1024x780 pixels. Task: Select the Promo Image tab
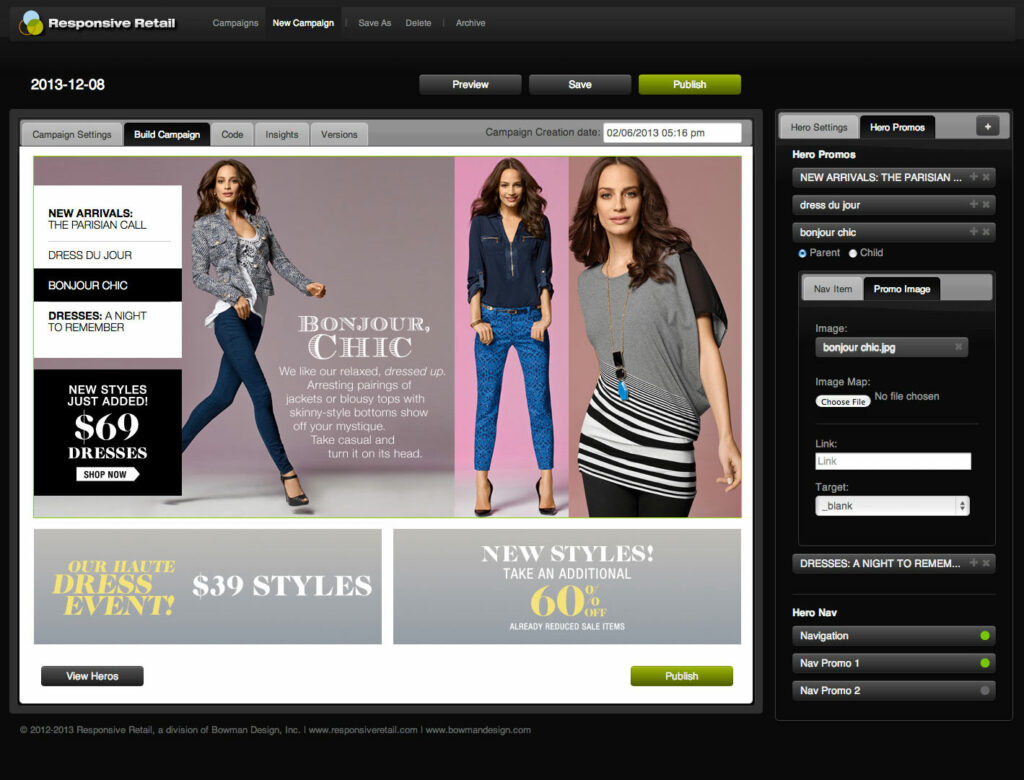902,289
